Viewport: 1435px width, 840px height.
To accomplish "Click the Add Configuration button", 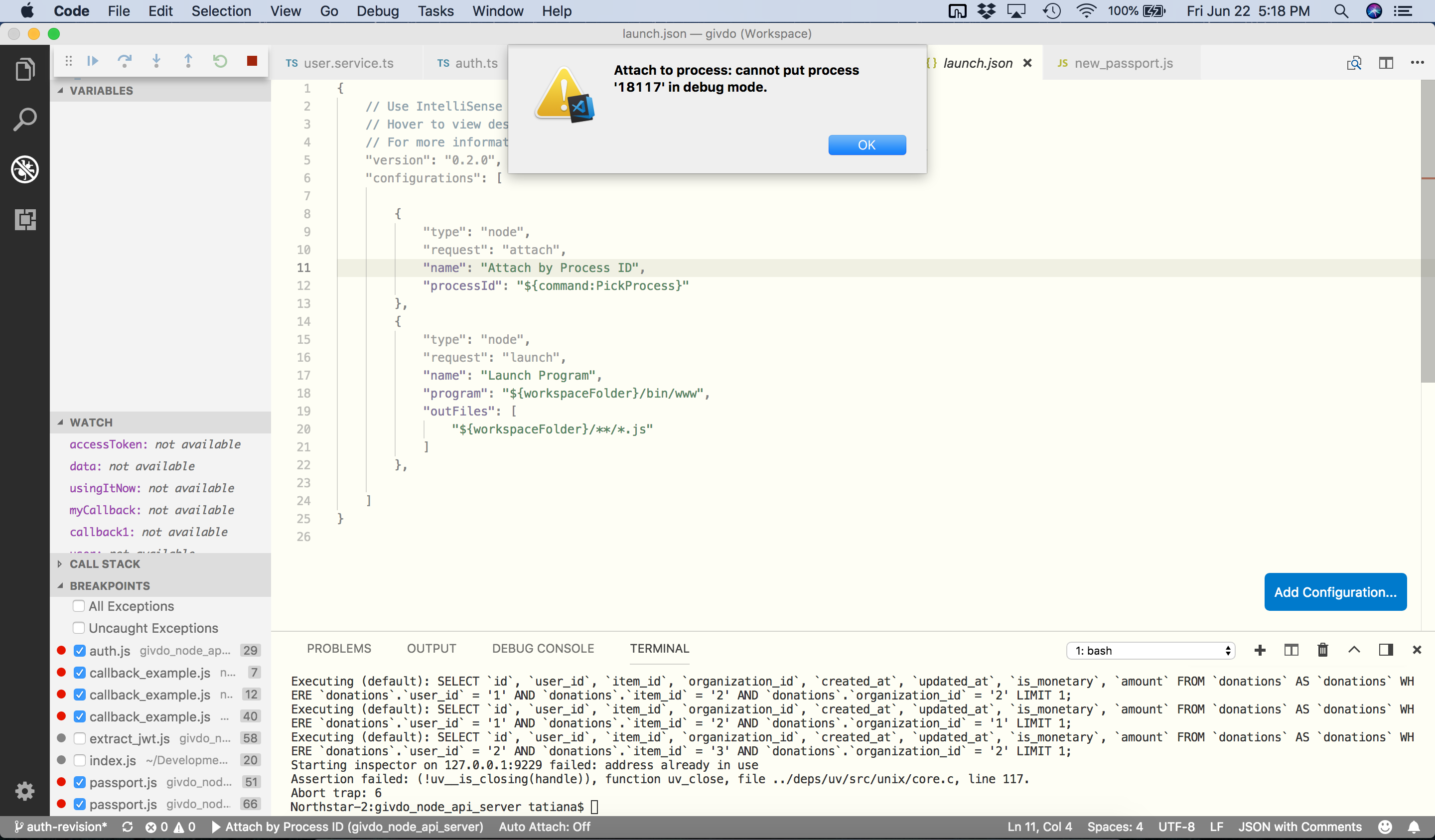I will click(1335, 592).
